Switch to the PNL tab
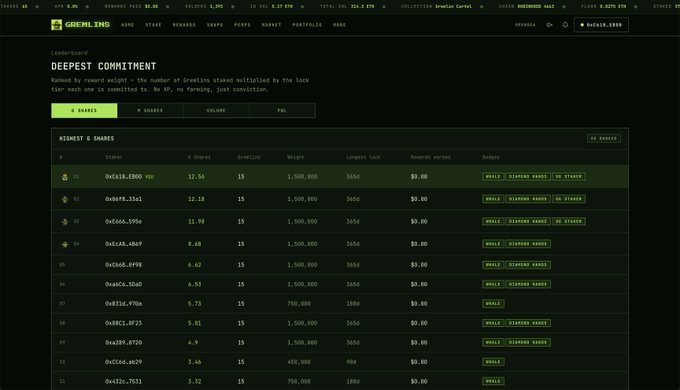680x390 pixels. coord(282,110)
